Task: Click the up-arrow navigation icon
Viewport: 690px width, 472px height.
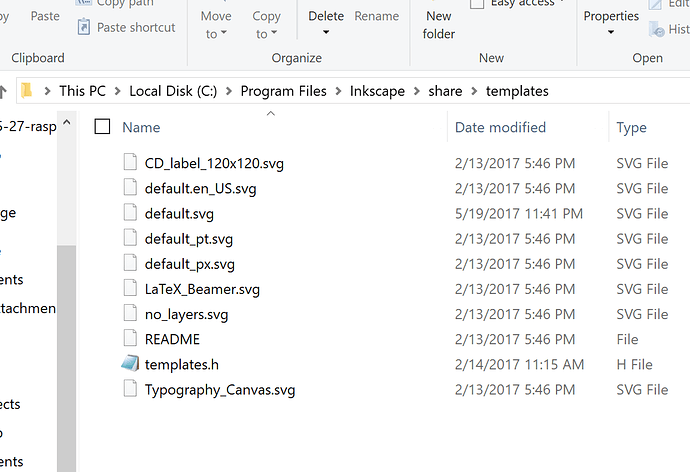Action: point(3,91)
